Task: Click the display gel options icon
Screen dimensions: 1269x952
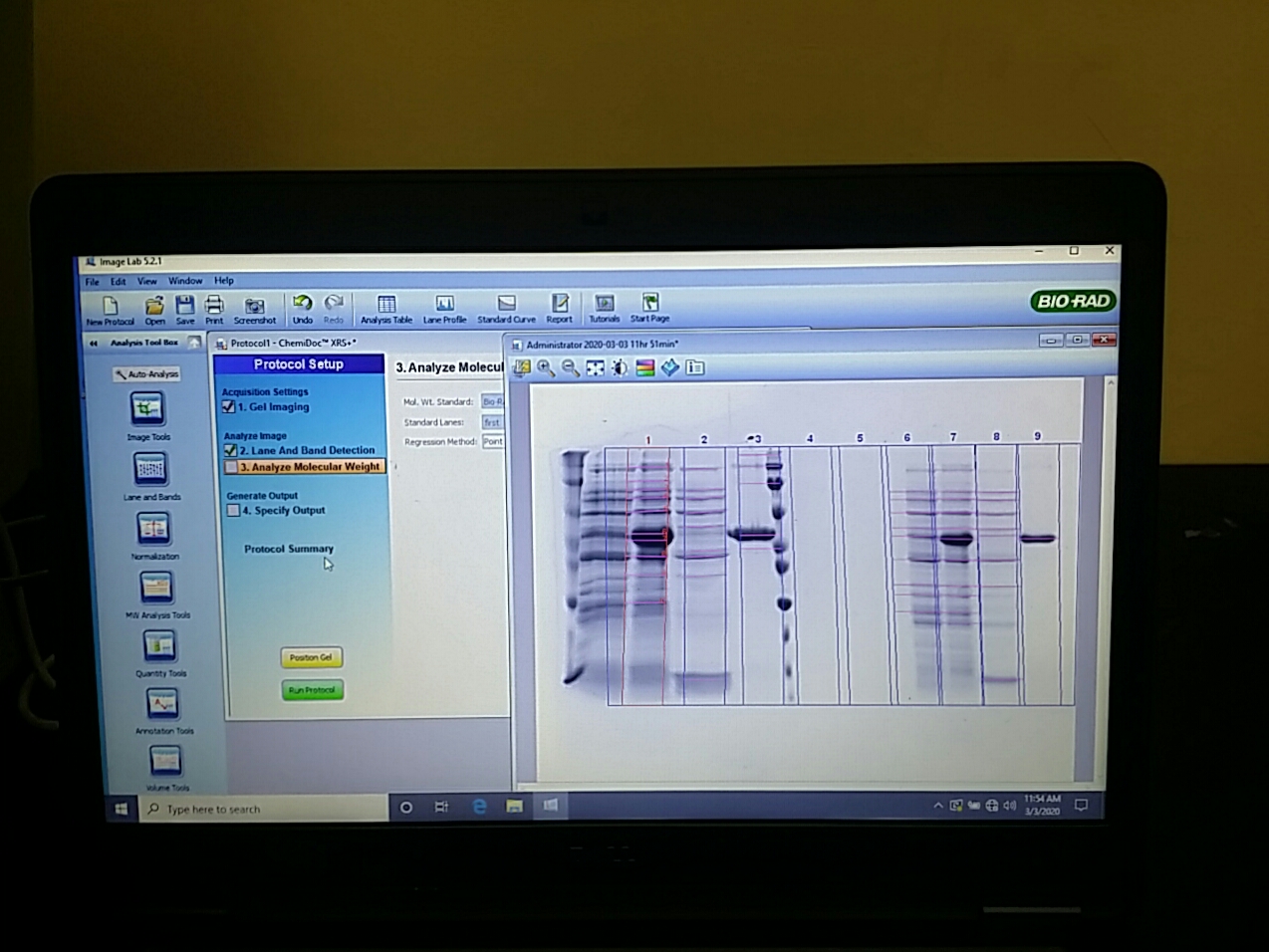Action: [521, 367]
